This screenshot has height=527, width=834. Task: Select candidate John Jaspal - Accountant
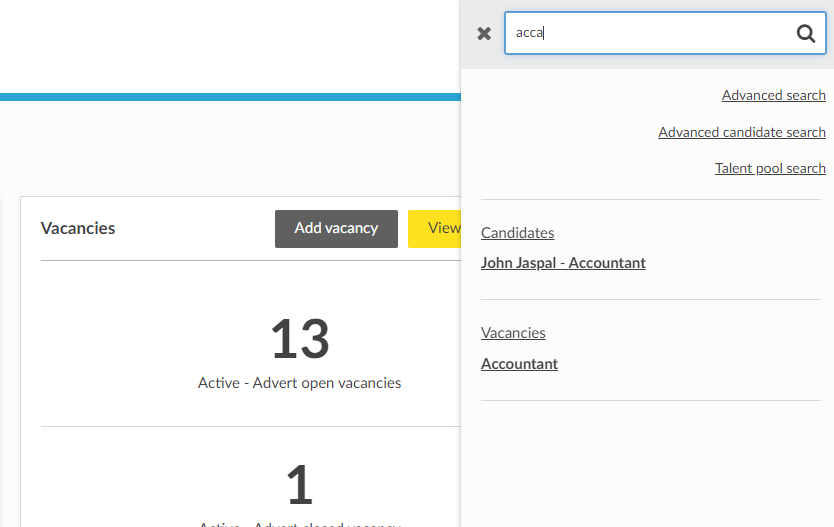563,263
